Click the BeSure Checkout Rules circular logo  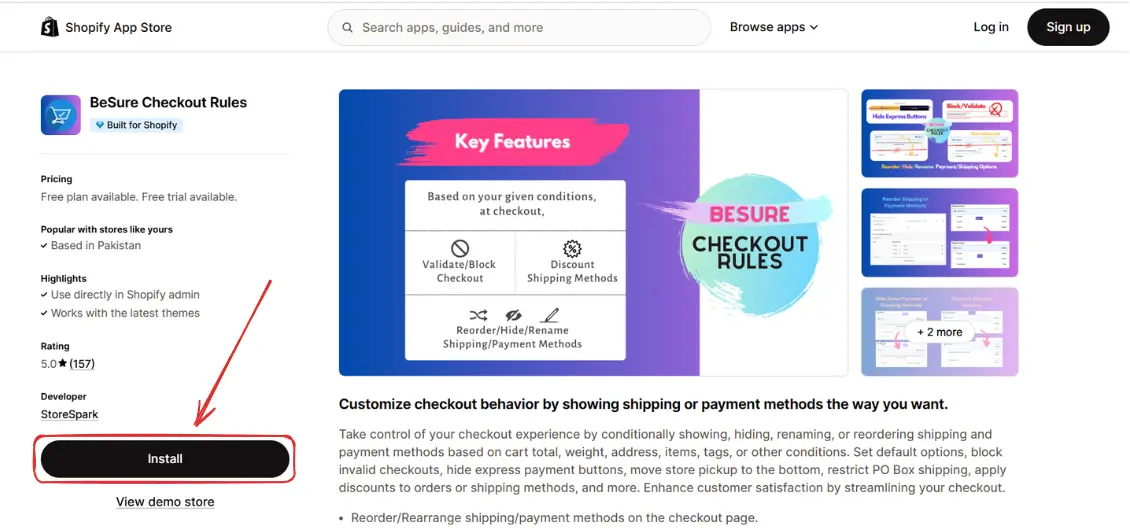point(750,238)
